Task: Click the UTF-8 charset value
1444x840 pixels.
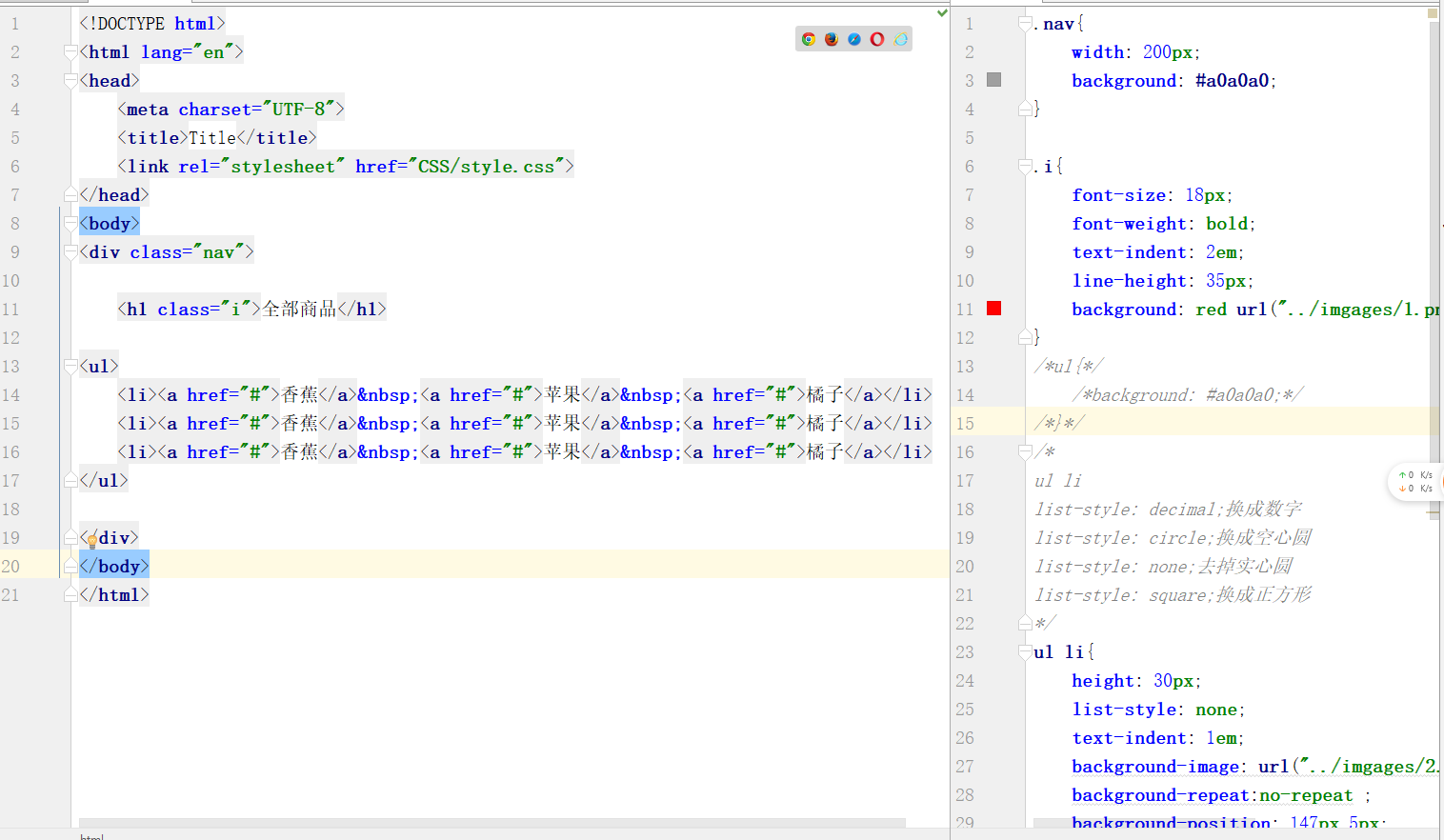Action: [298, 109]
